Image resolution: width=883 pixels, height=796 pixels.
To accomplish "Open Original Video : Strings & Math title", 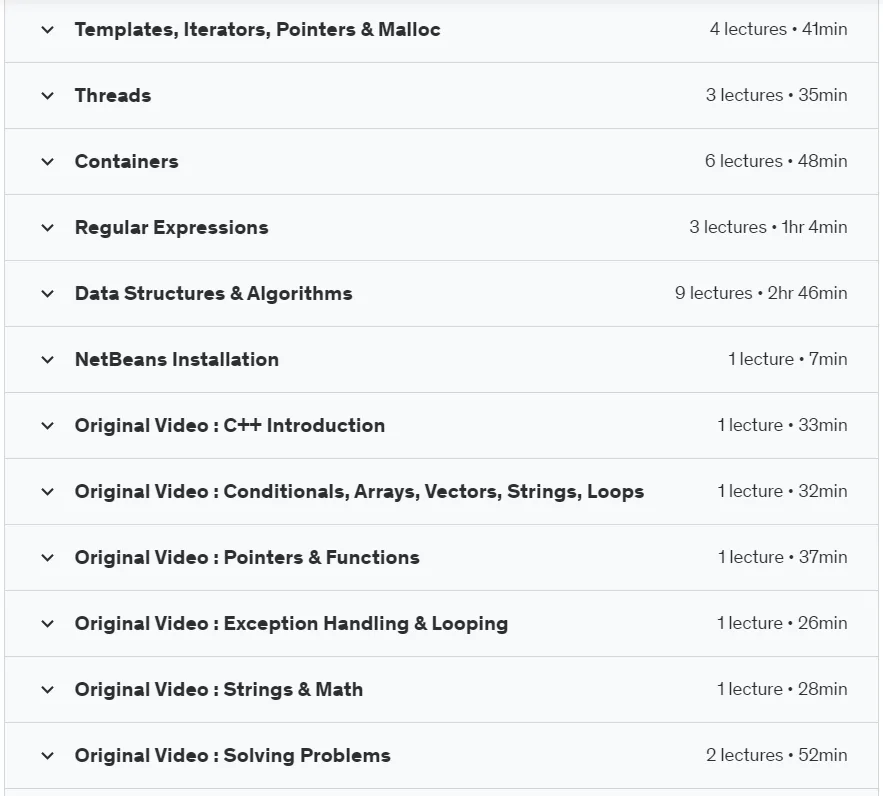I will point(218,689).
